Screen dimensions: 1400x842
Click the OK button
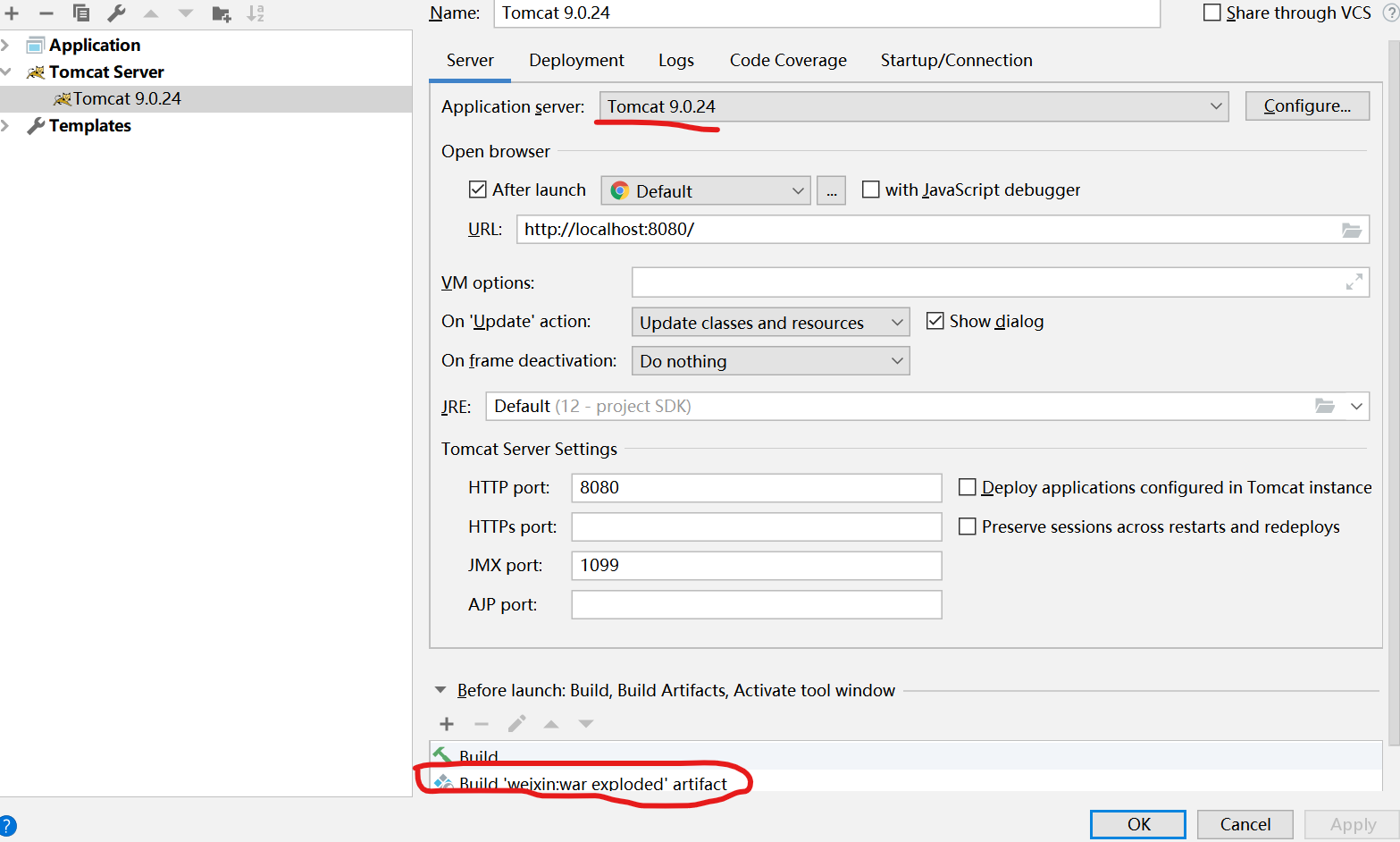pos(1138,824)
